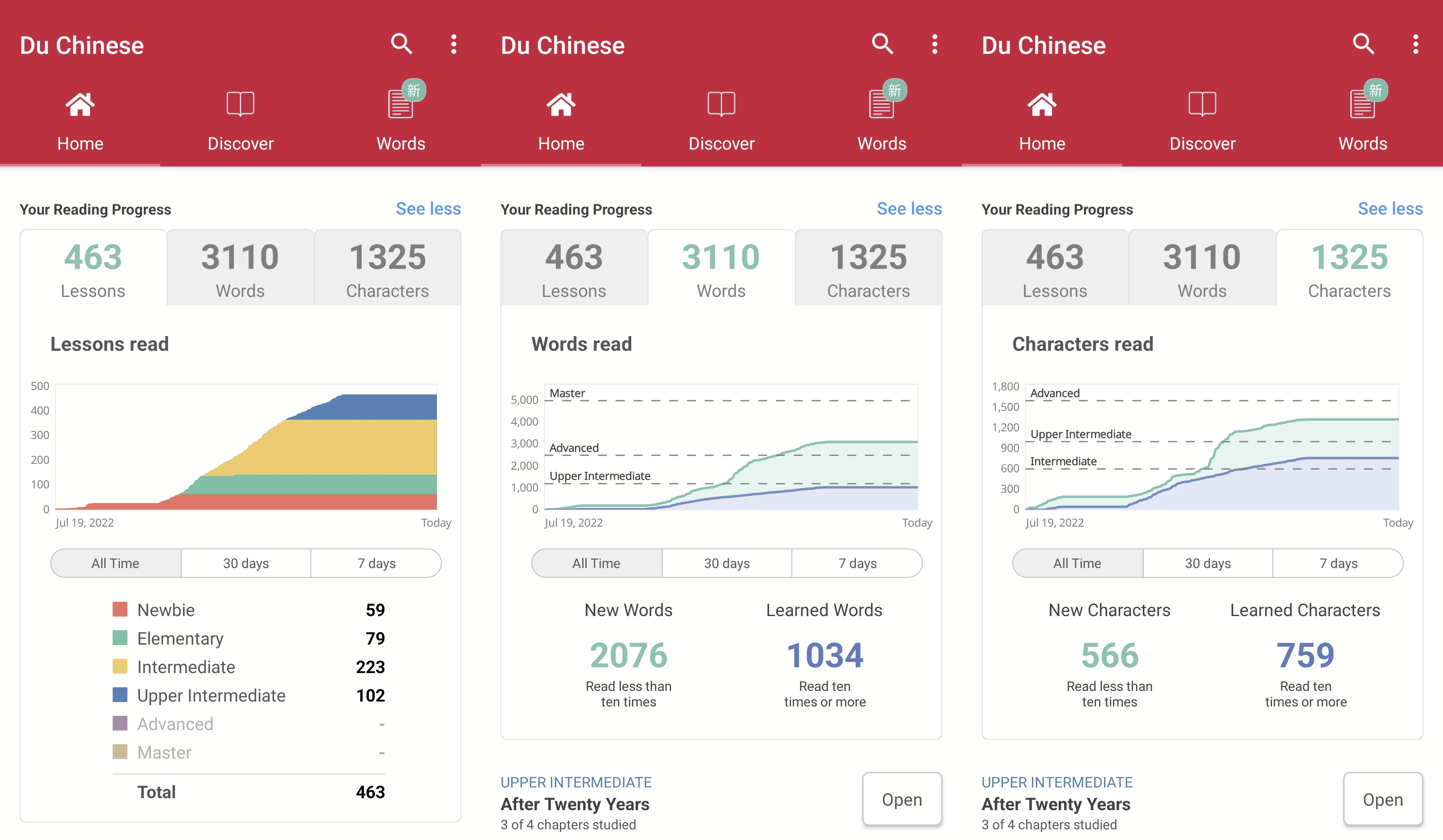Viewport: 1443px width, 840px height.
Task: Open After Twenty Years in the middle panel
Action: [x=901, y=799]
